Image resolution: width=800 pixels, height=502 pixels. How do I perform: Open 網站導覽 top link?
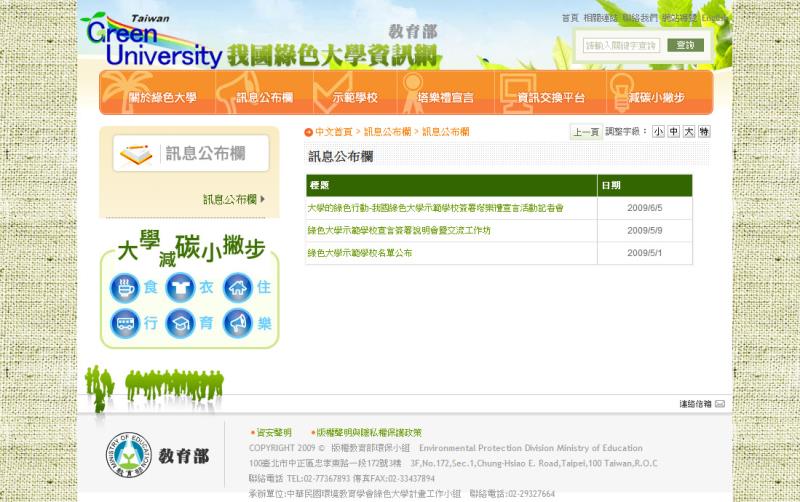pyautogui.click(x=679, y=18)
